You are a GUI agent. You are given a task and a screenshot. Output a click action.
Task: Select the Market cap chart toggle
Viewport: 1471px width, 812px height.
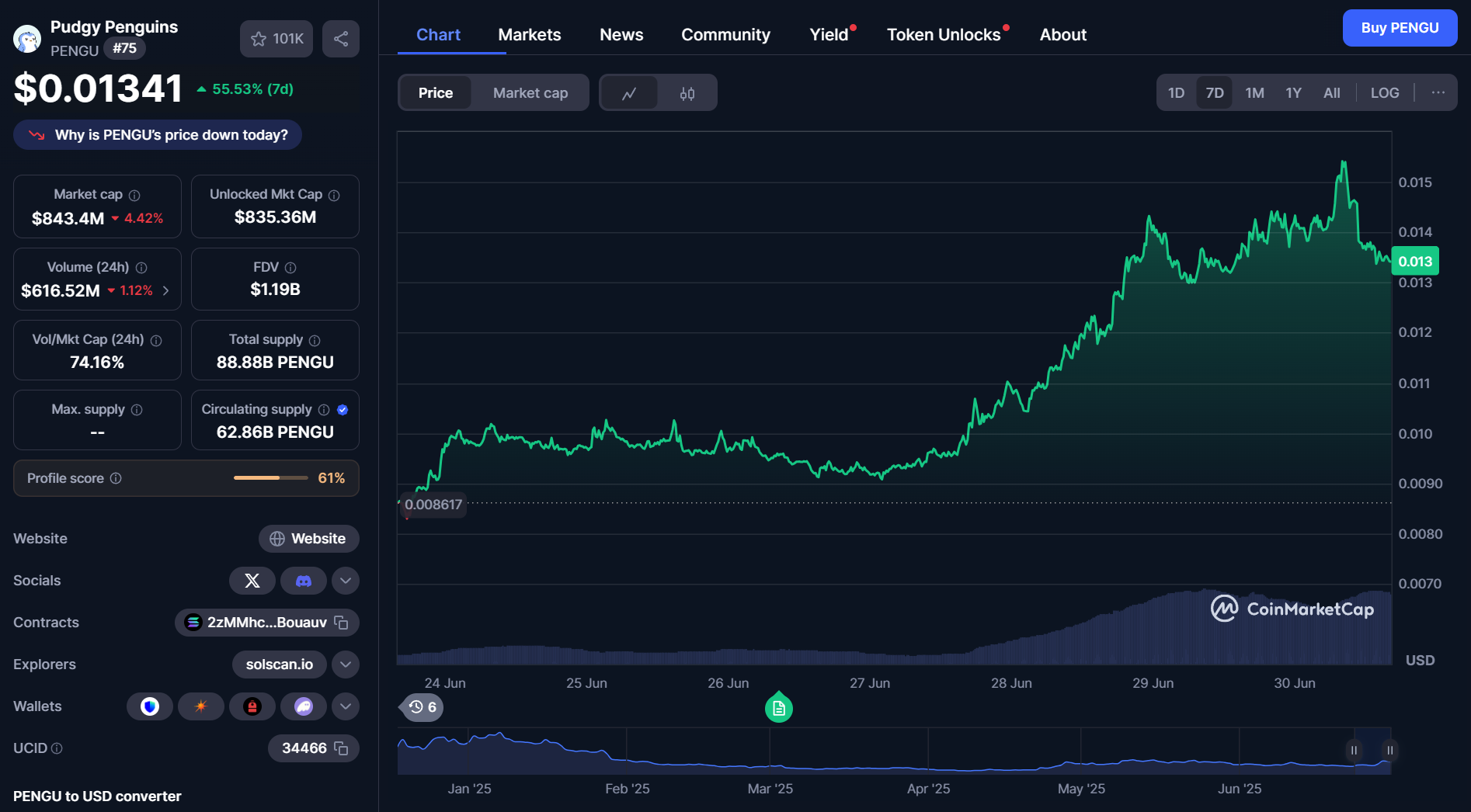[530, 93]
